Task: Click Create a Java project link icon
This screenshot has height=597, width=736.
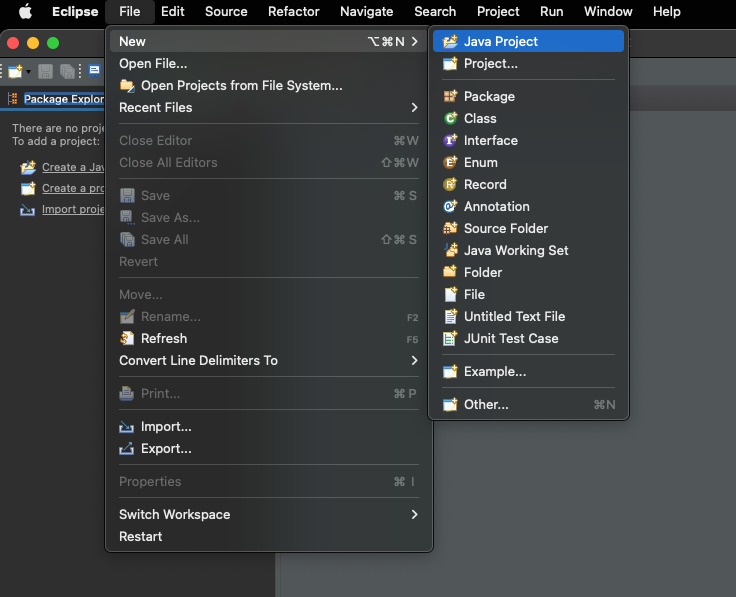Action: point(28,167)
